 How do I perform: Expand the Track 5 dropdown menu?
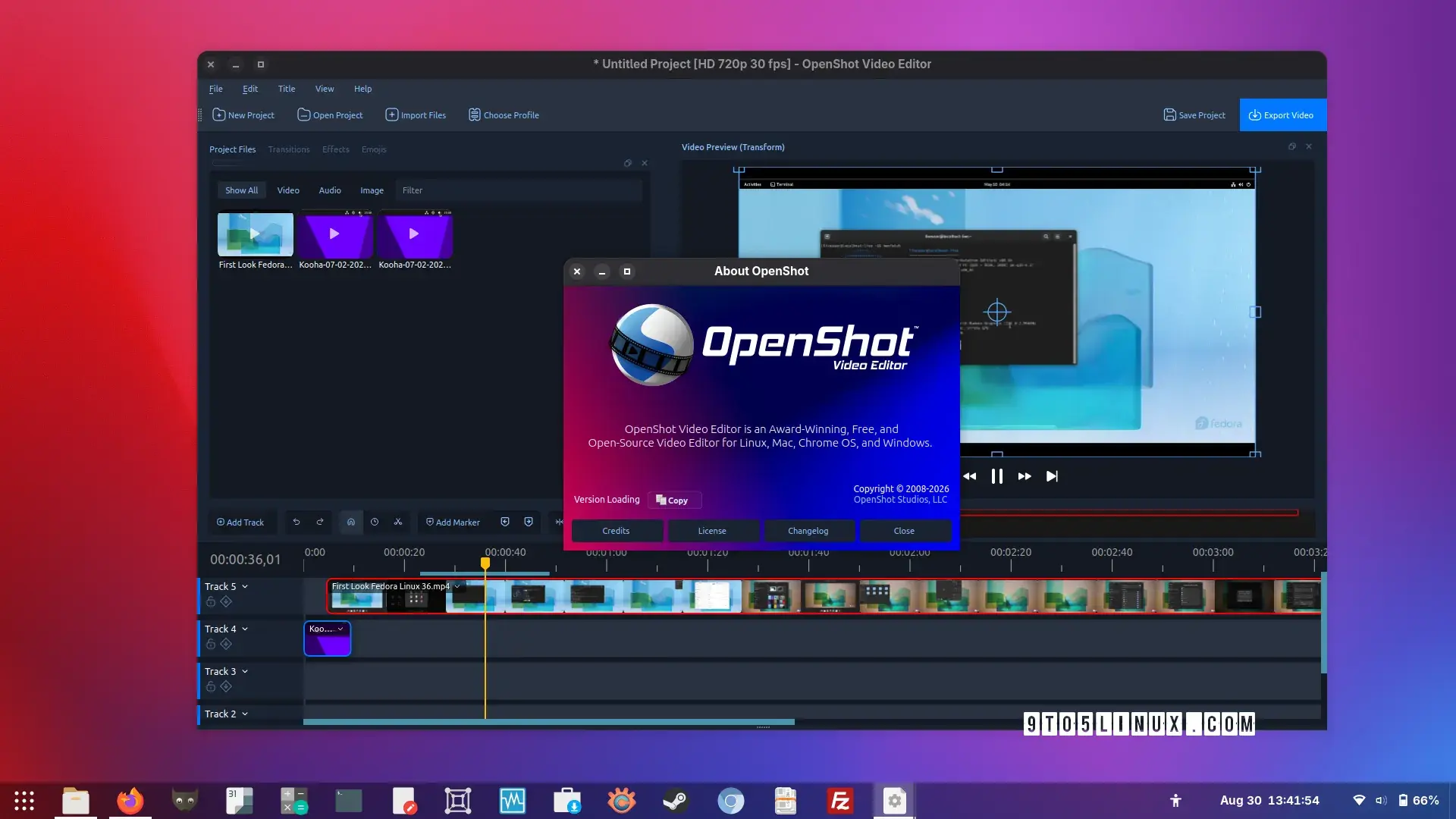coord(245,586)
